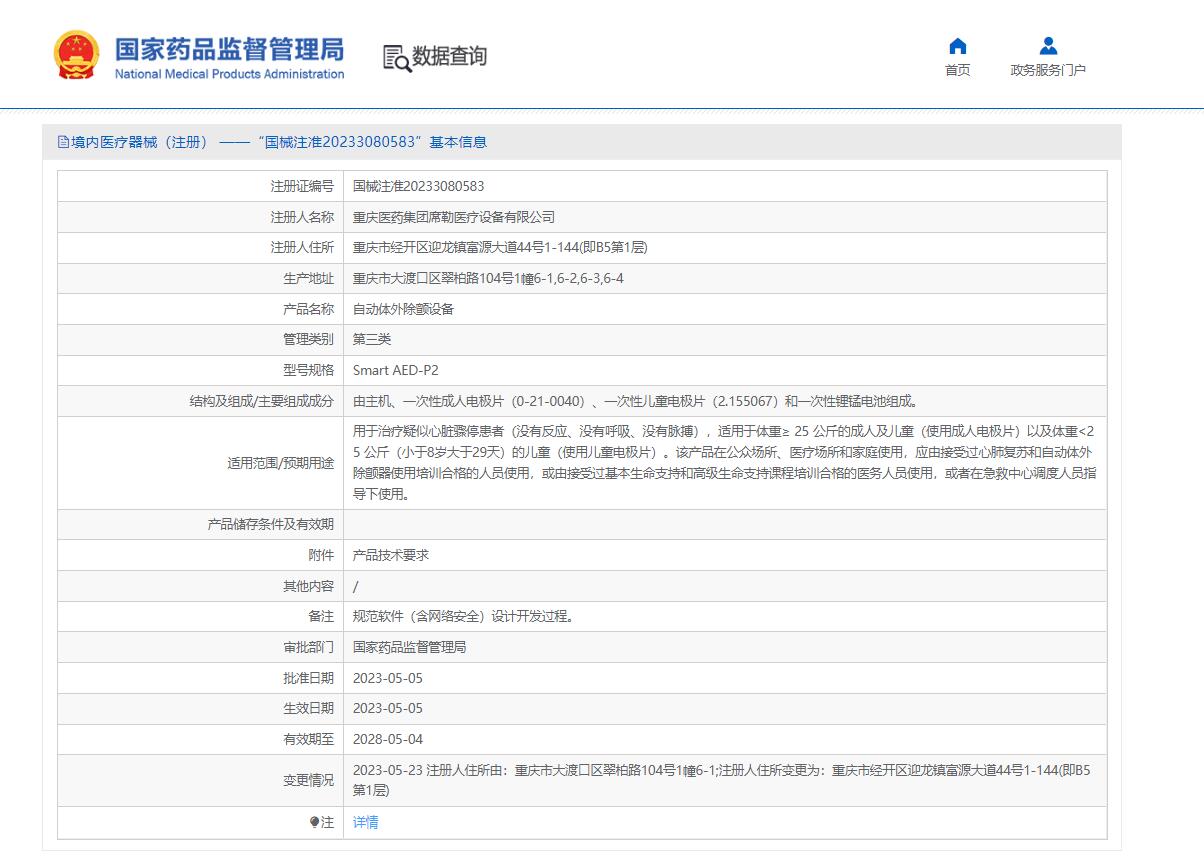The image size is (1204, 862).
Task: Click the document icon before 境内医疗器械
Action: tap(63, 142)
